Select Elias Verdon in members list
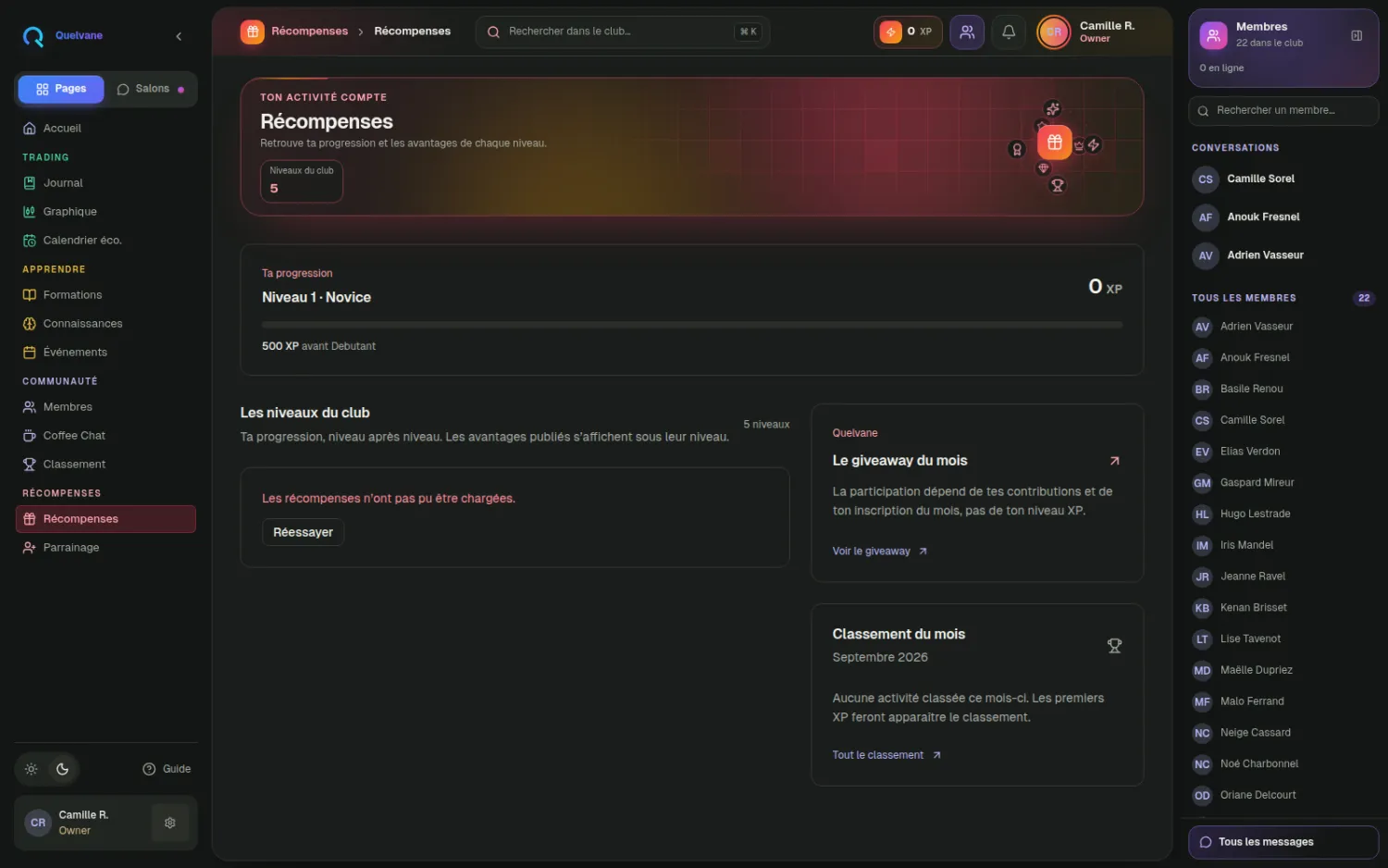Viewport: 1388px width, 868px height. [x=1283, y=452]
